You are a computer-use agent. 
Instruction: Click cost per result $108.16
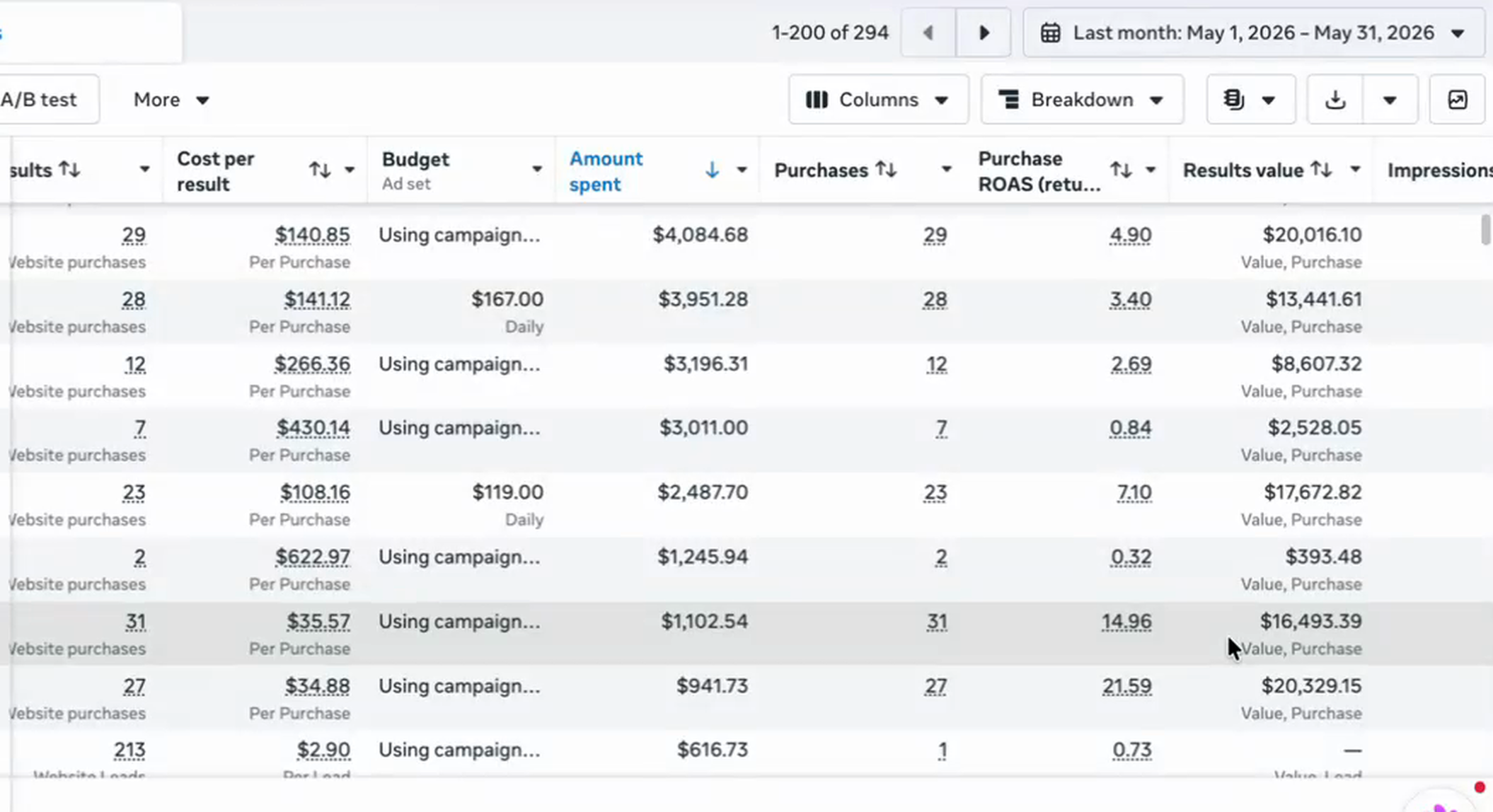pyautogui.click(x=315, y=492)
